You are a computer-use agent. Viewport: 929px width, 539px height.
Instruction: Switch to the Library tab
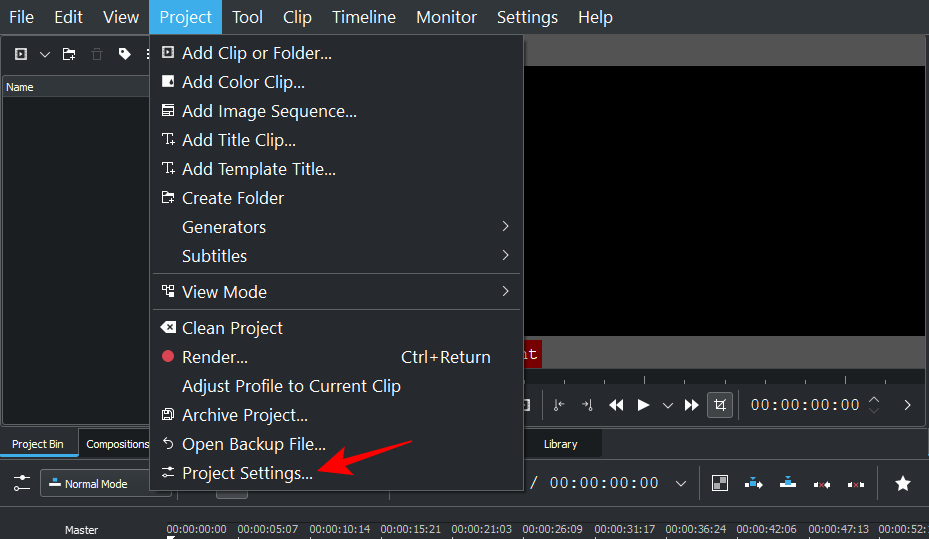(560, 444)
